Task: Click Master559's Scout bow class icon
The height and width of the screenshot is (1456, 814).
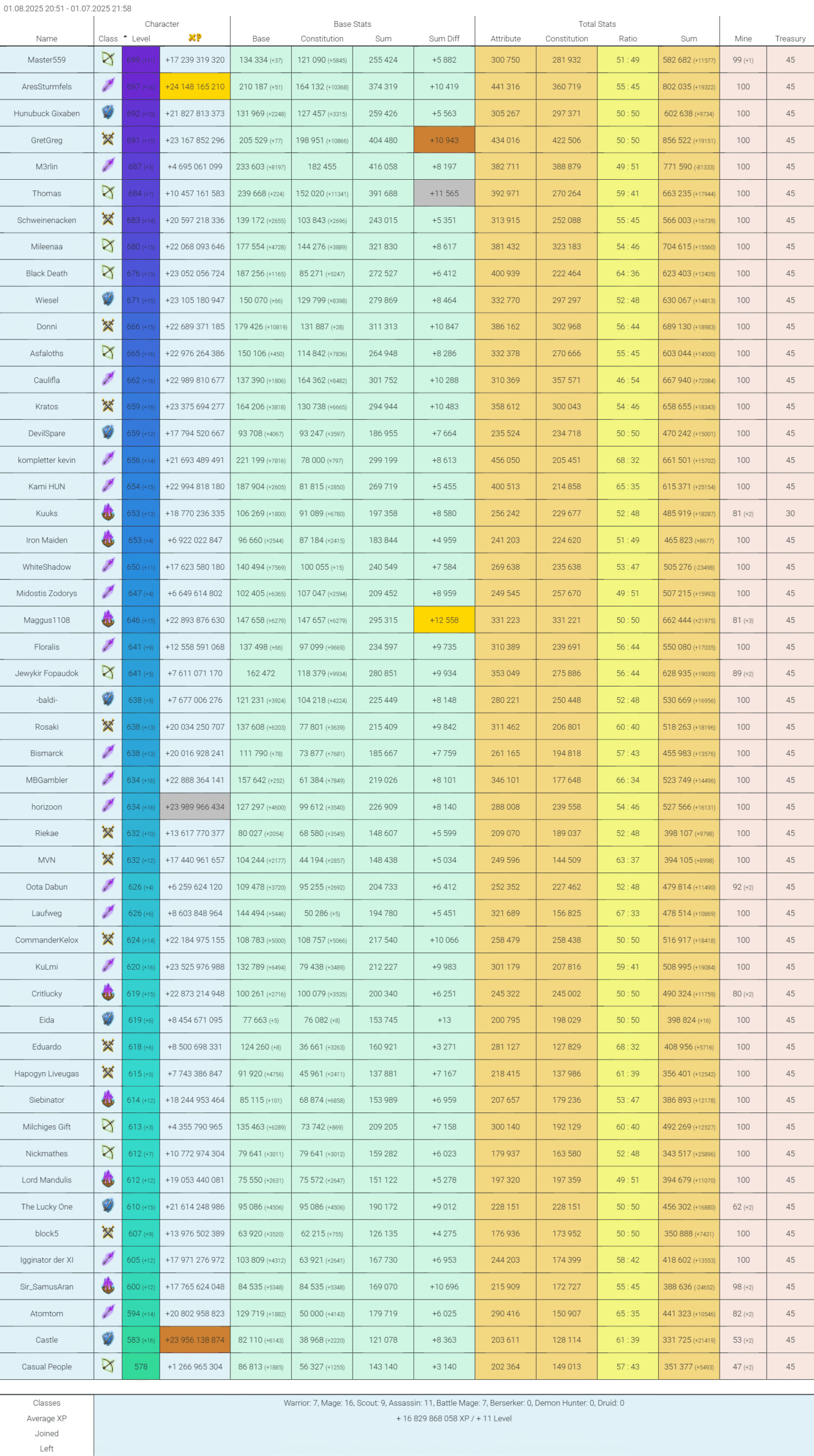Action: point(108,59)
